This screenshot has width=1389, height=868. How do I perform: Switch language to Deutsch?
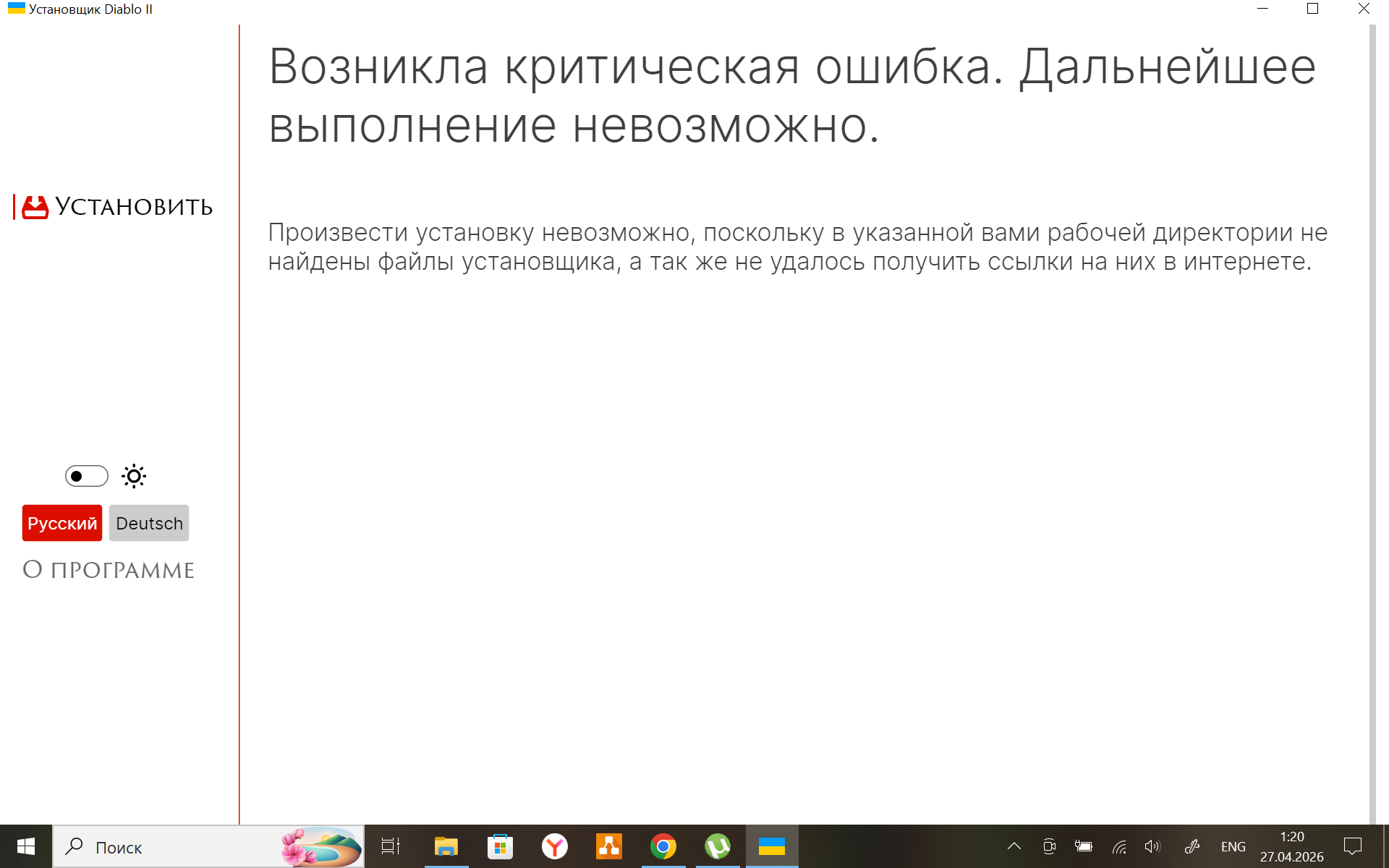[149, 523]
